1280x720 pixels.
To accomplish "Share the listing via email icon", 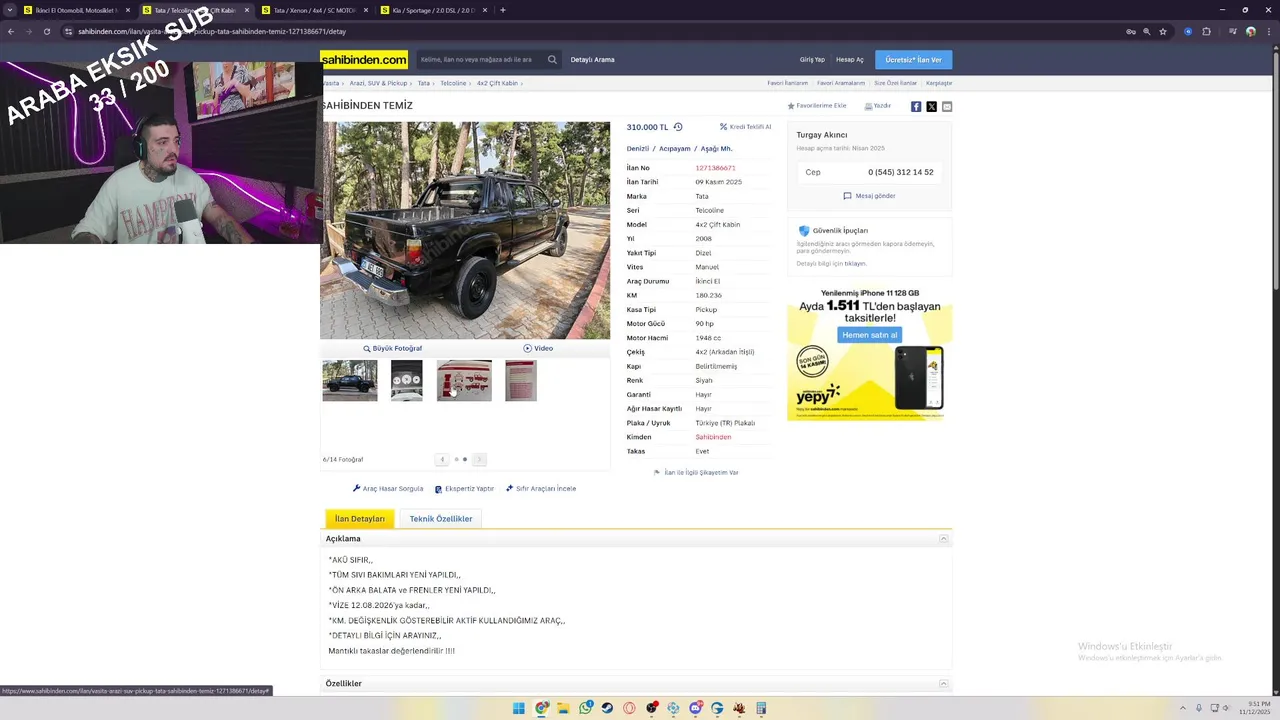I will click(947, 106).
